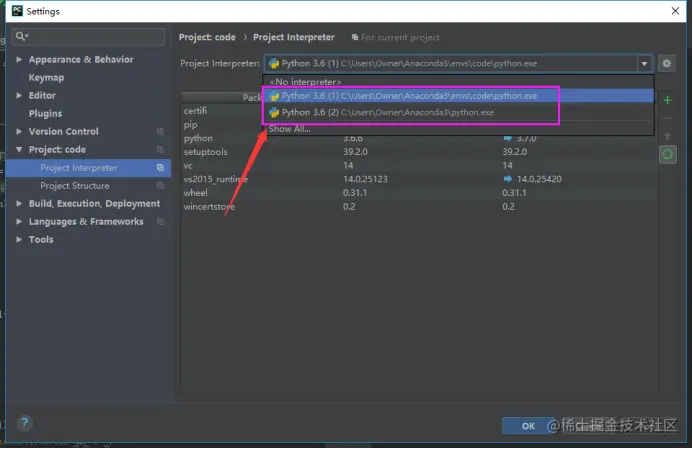The width and height of the screenshot is (693, 449).
Task: Open the Keymap settings page
Action: point(46,77)
